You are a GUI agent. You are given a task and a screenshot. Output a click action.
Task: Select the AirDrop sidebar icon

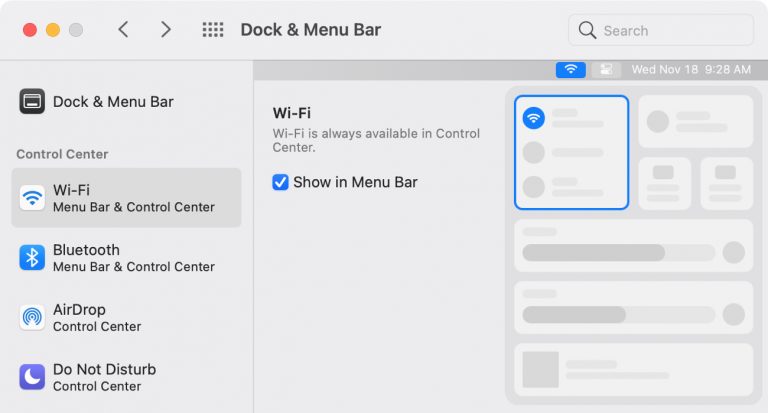(x=32, y=317)
